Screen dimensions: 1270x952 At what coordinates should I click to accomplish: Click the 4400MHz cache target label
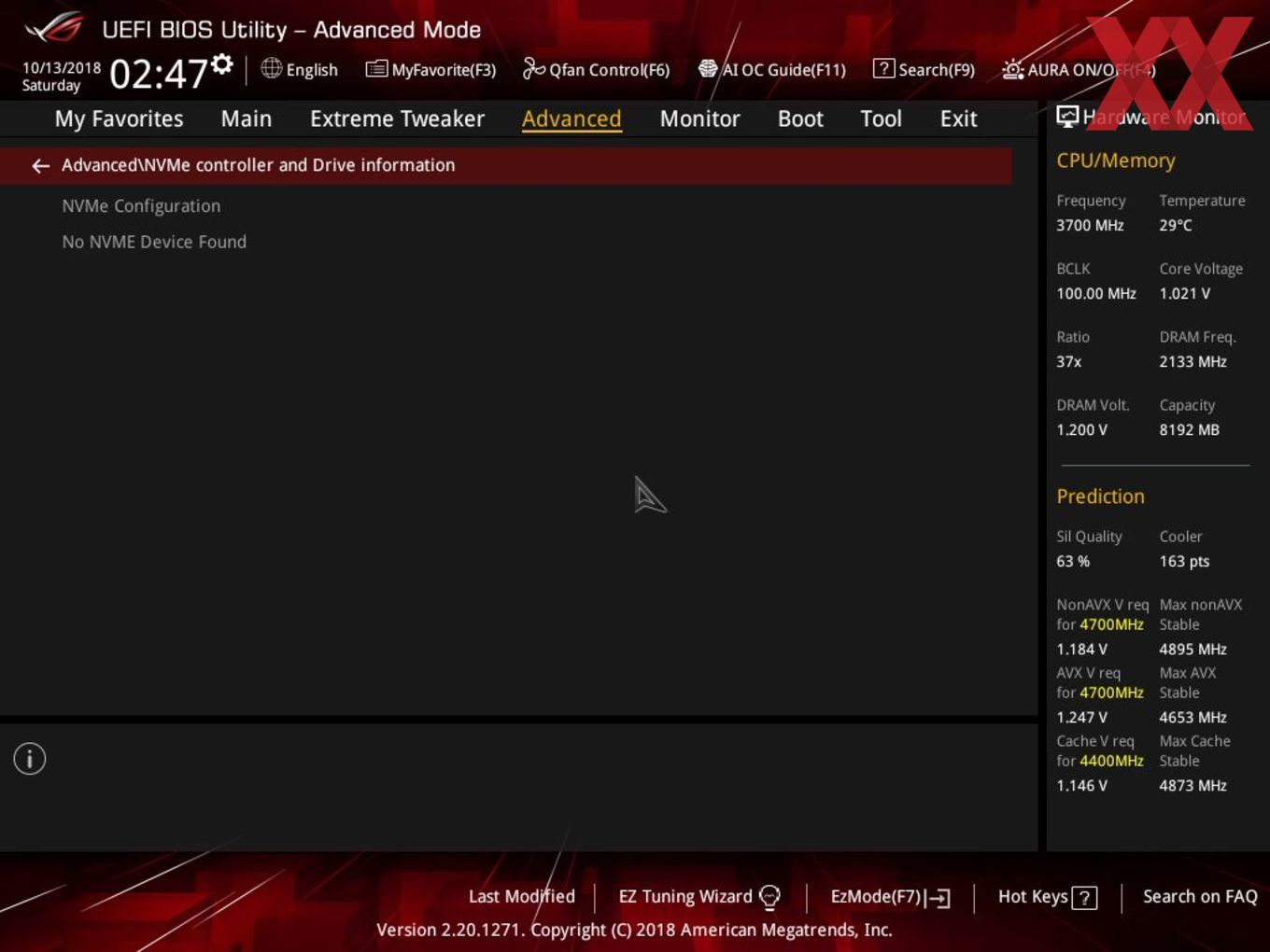pyautogui.click(x=1111, y=761)
